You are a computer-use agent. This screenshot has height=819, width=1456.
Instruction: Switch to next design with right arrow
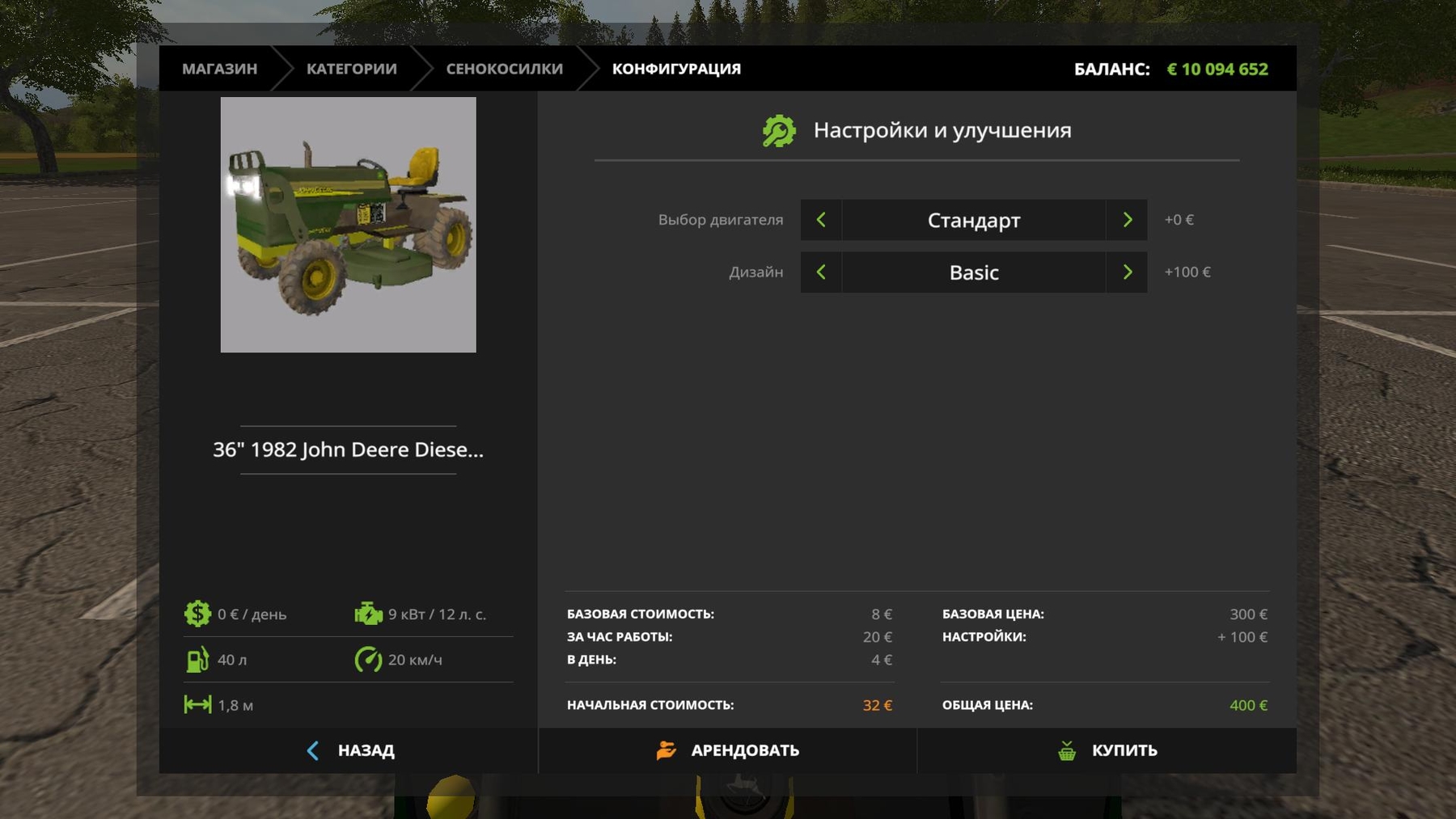tap(1127, 272)
